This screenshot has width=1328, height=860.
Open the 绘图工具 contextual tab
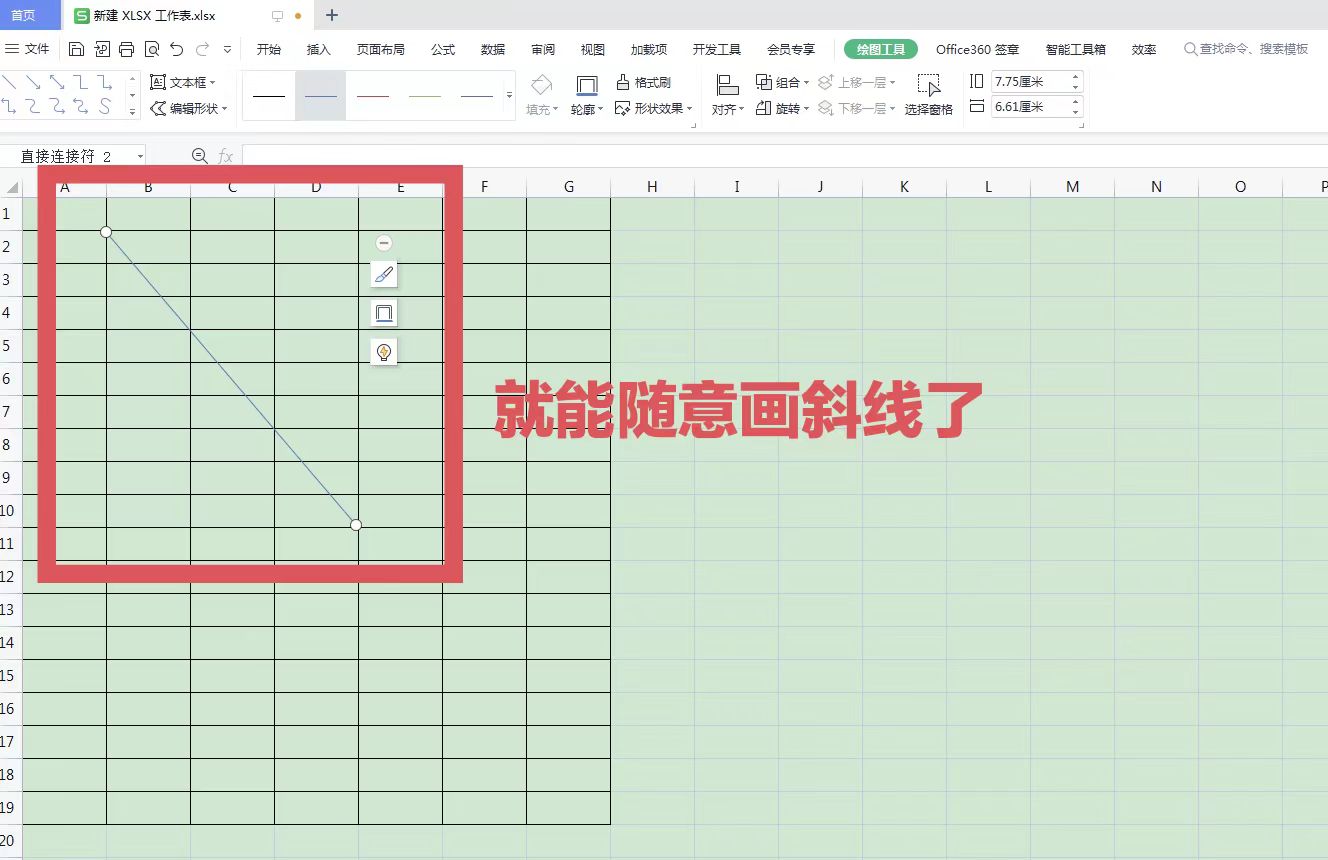click(x=879, y=48)
